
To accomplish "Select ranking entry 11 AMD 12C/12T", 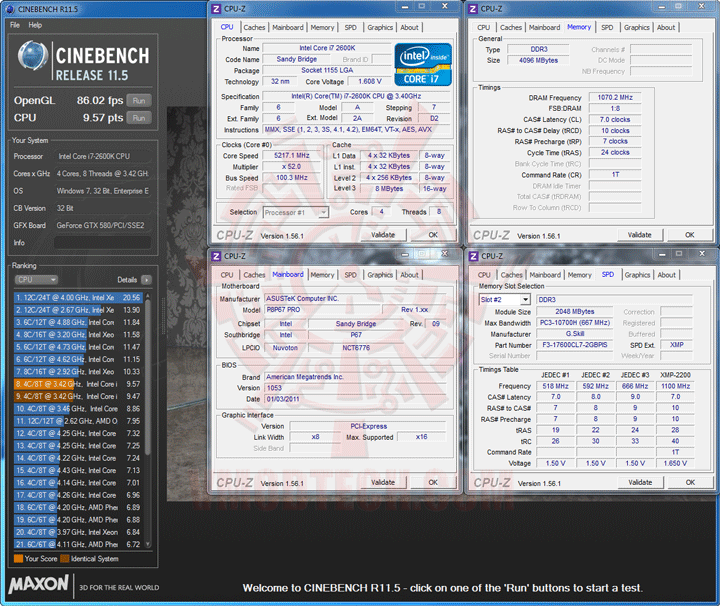I will tap(78, 421).
